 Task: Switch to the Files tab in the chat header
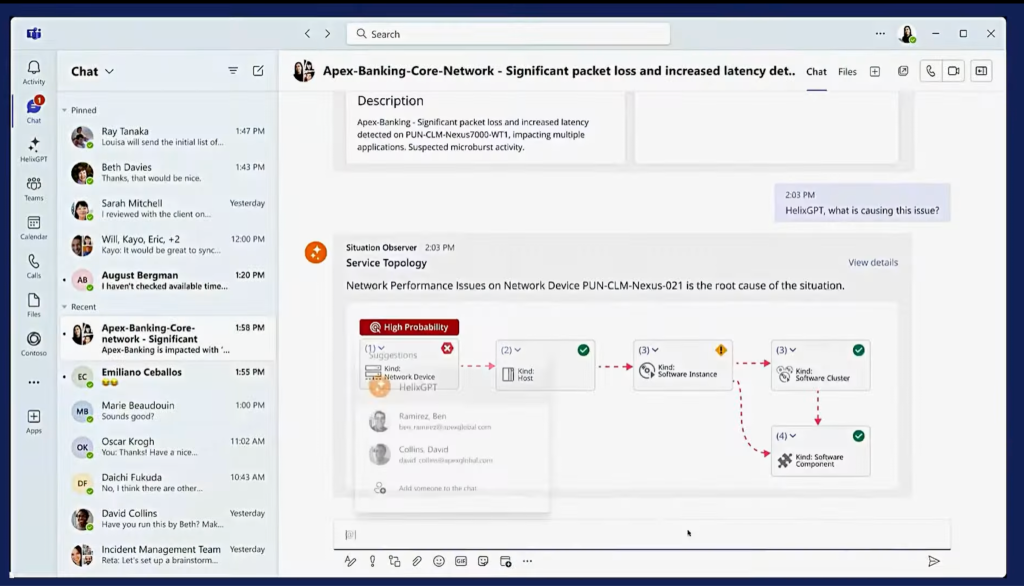pyautogui.click(x=847, y=72)
